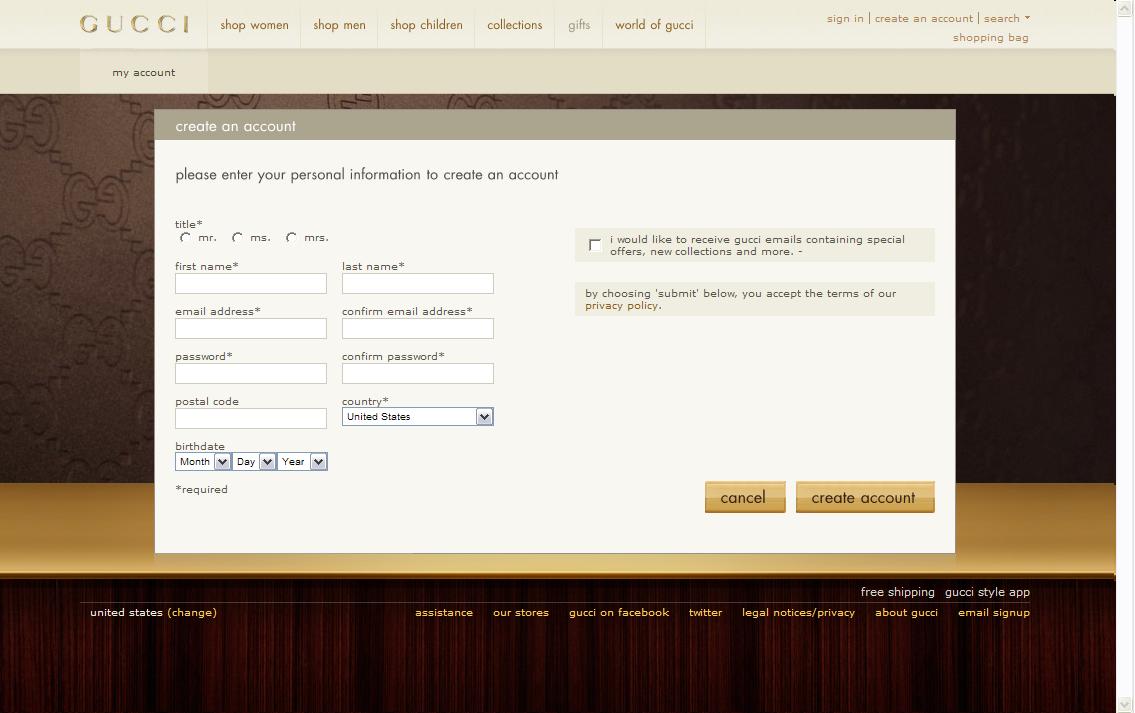Click the first name input field
This screenshot has height=713, width=1135.
(250, 284)
